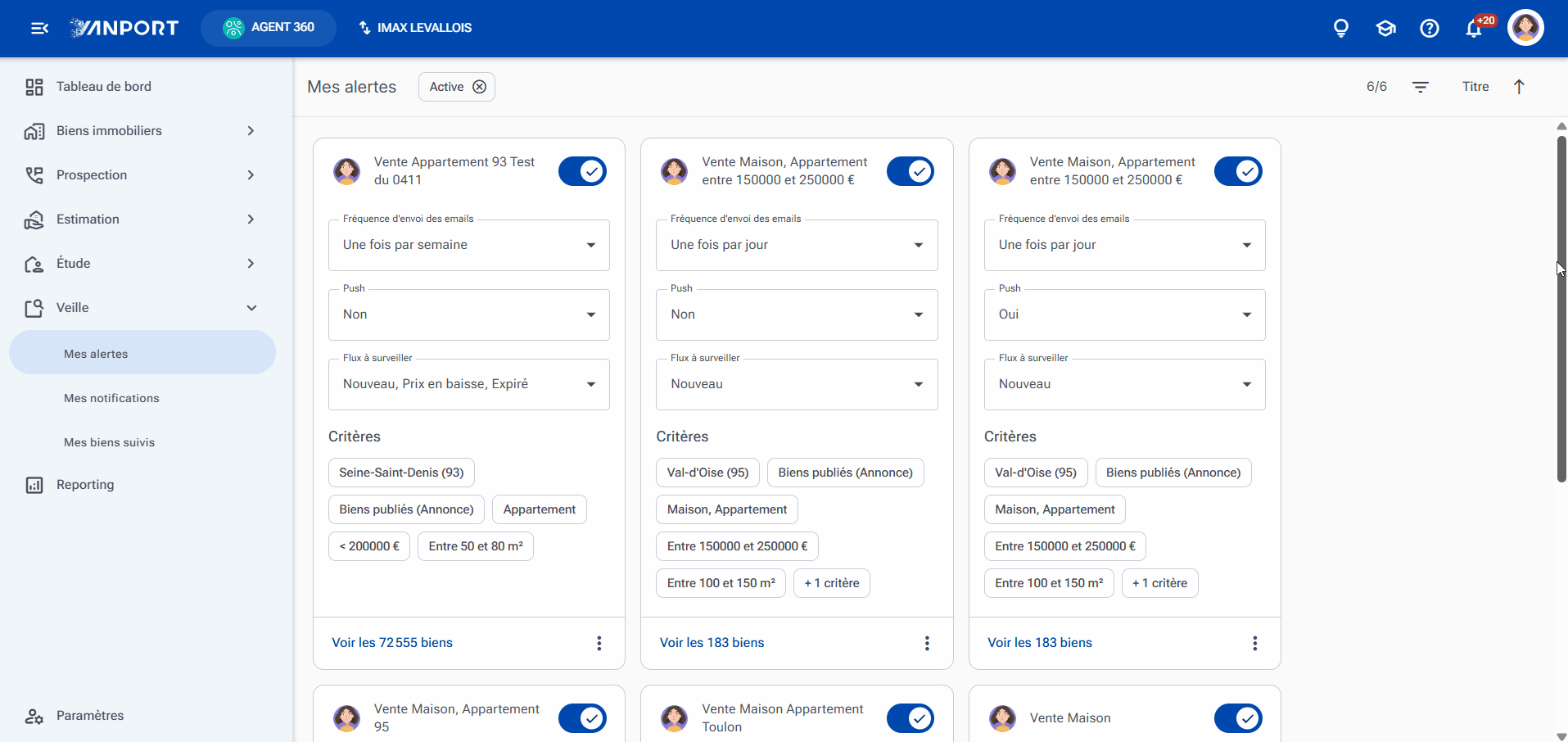
Task: Open the three-dot menu for the 72555 biens alert
Action: click(599, 643)
